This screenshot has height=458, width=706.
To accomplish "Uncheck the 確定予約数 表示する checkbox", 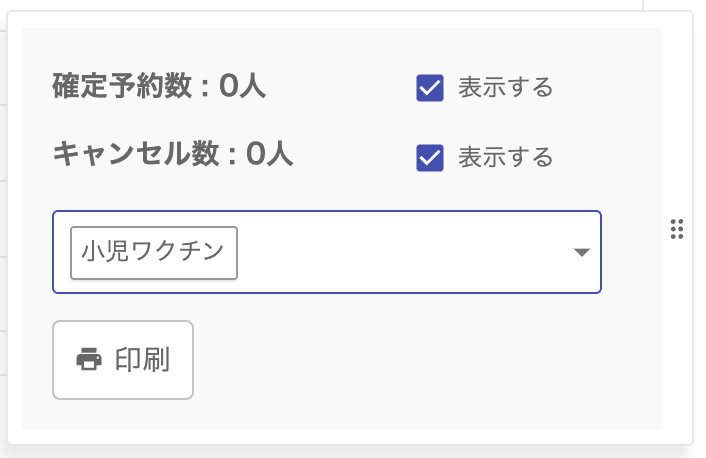I will (430, 88).
